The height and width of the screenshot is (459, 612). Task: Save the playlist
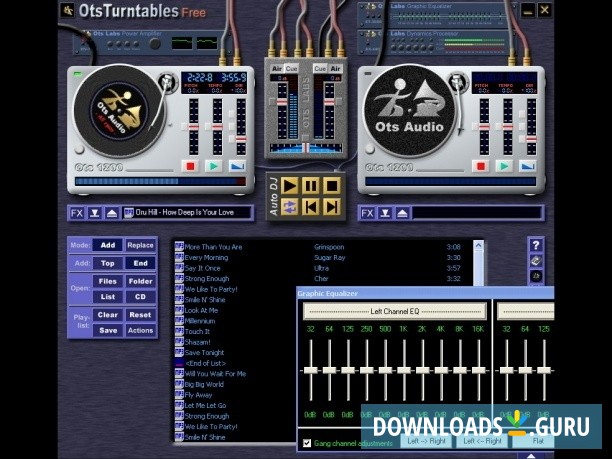(x=108, y=330)
